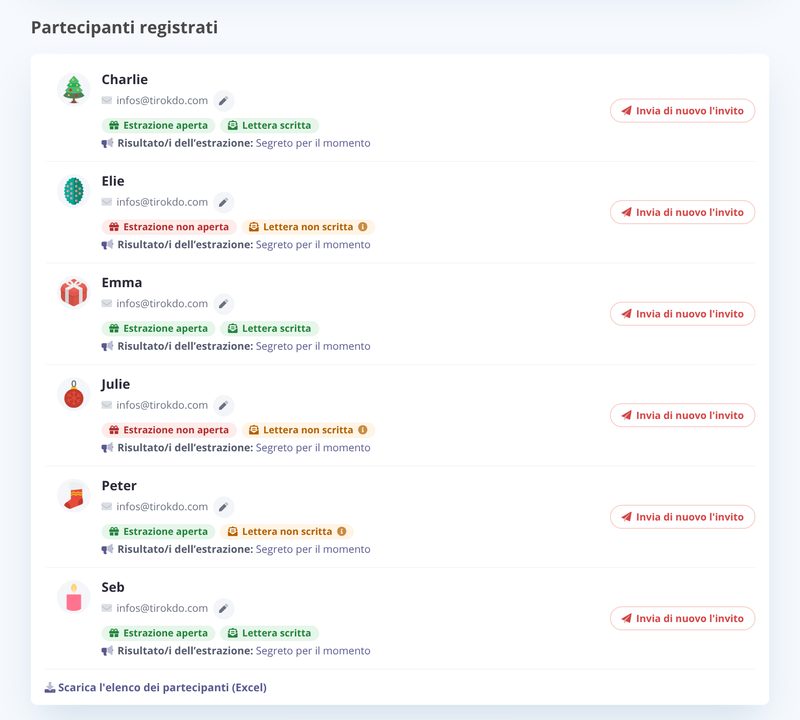
Task: Click Charlie's "Lettera scritta" badge
Action: pos(269,126)
